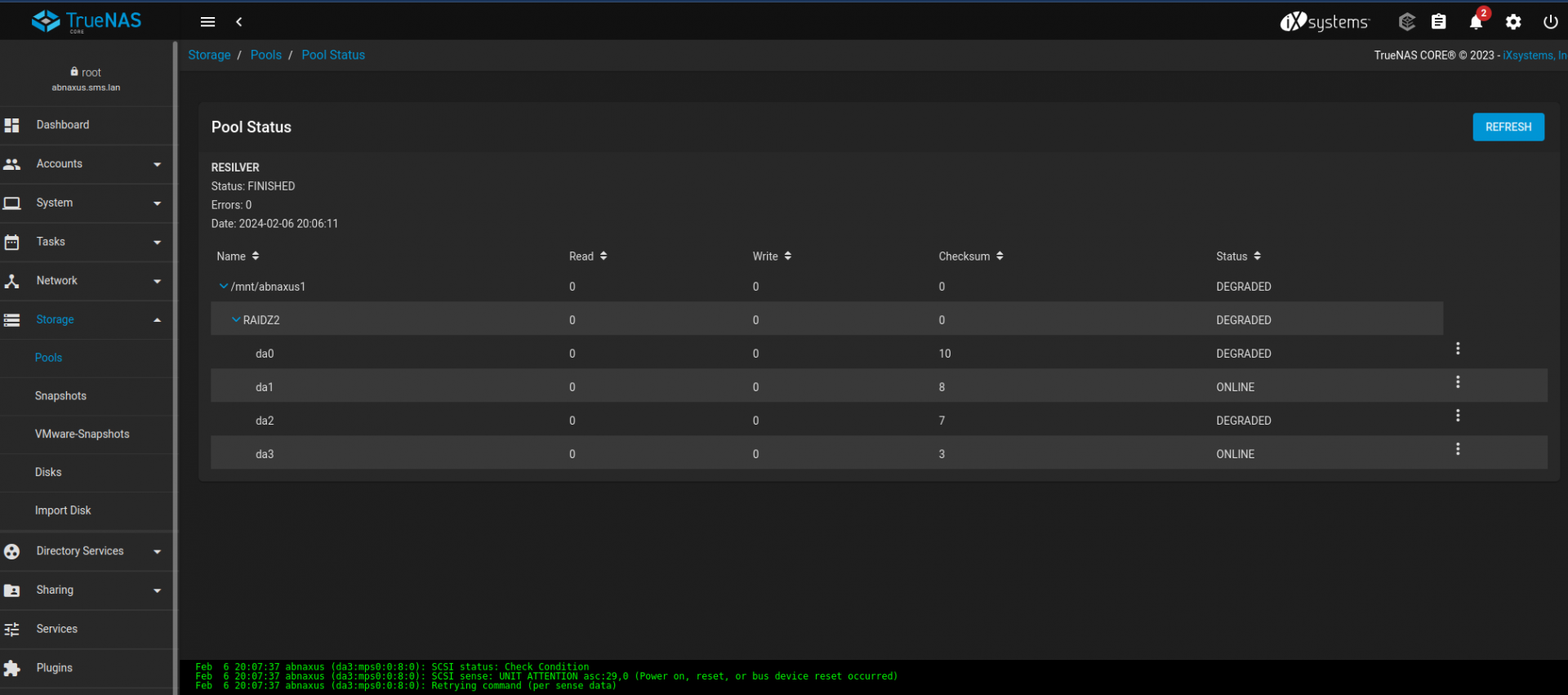Open the alerts bell with 2 notifications

[x=1477, y=21]
